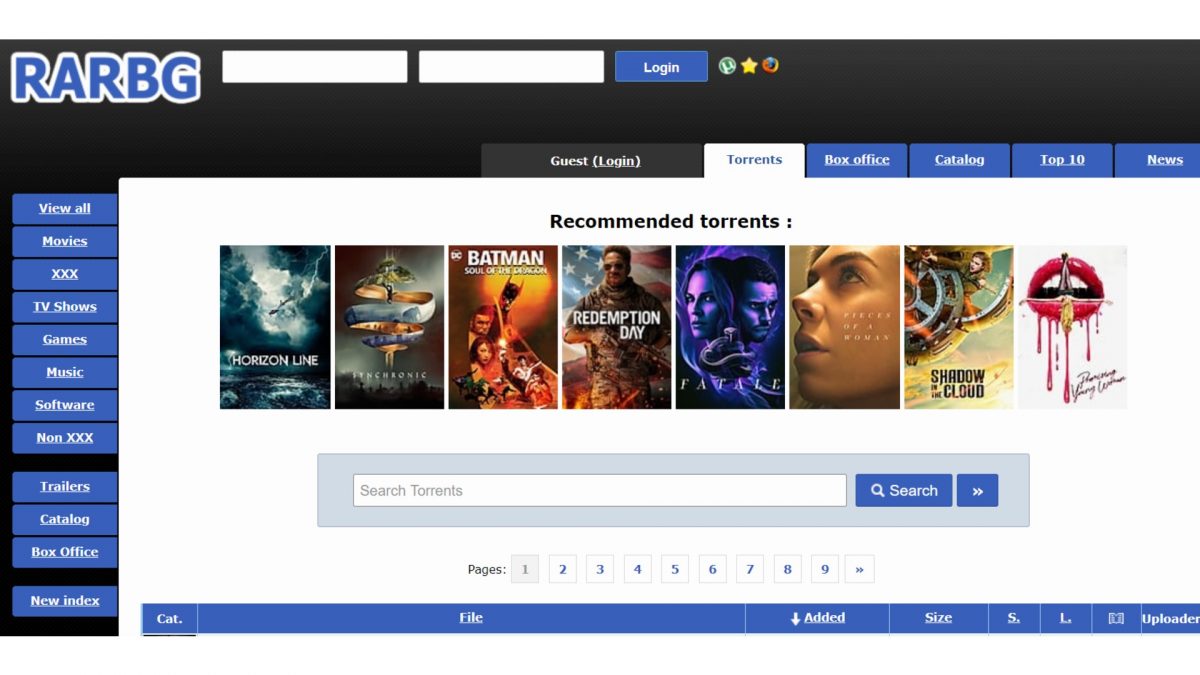
Task: Click the Firefox icon in header
Action: (x=770, y=66)
